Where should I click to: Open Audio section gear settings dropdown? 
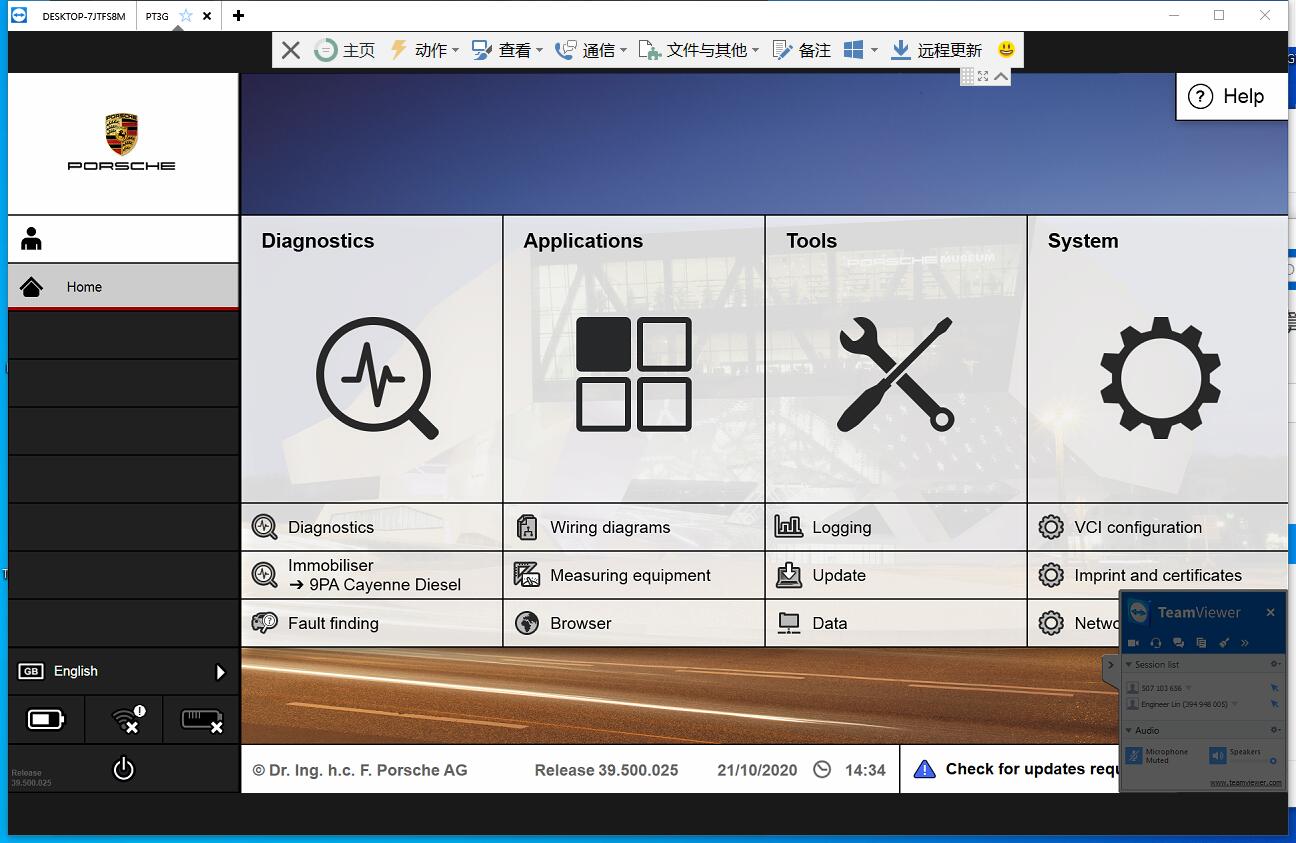click(1275, 731)
